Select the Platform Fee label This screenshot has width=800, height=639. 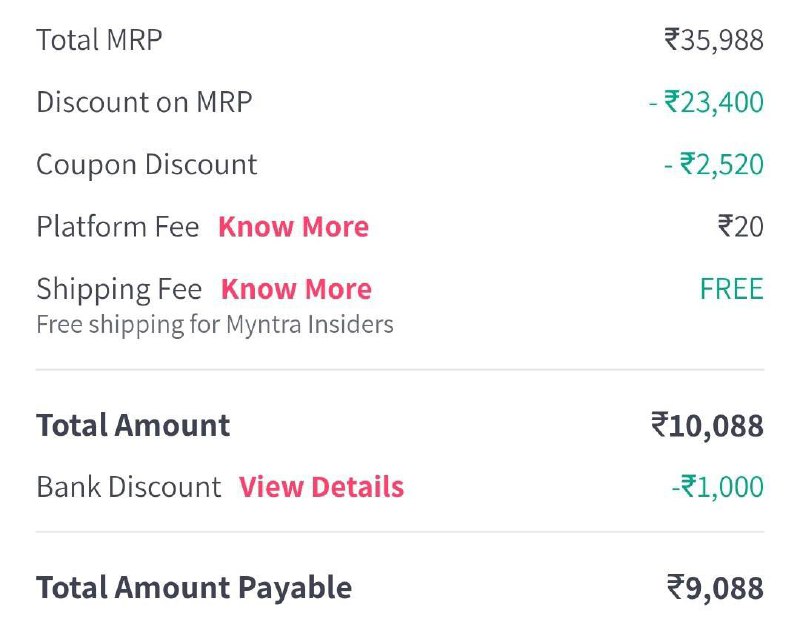[118, 227]
